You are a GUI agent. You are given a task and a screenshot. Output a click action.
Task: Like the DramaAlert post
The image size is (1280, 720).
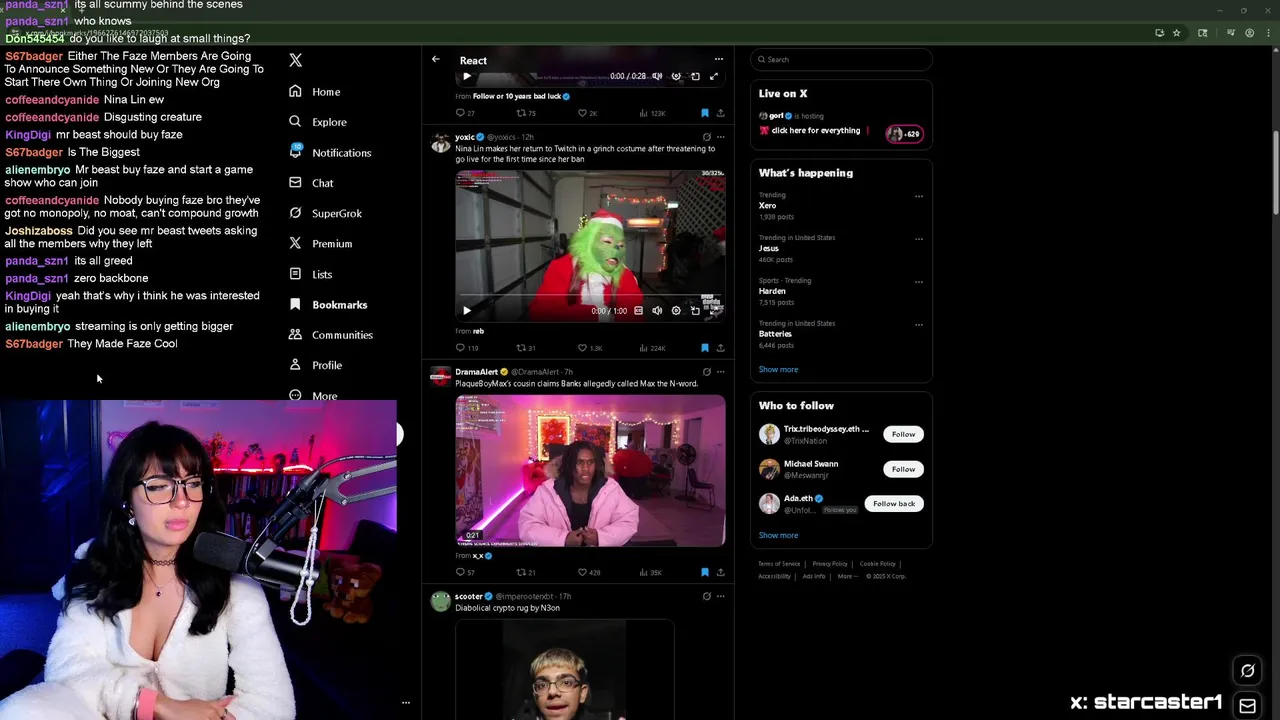coord(589,572)
